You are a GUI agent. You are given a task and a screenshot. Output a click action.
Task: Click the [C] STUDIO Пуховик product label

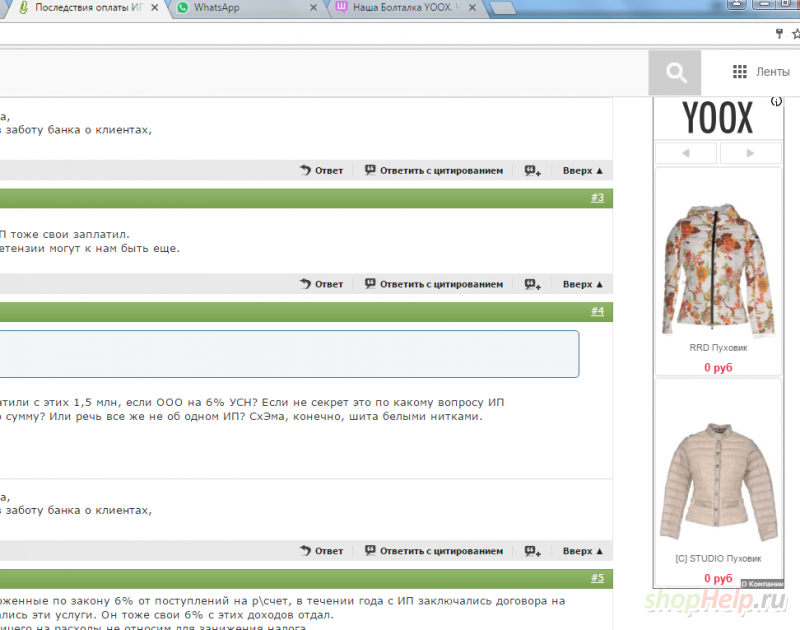(x=718, y=559)
